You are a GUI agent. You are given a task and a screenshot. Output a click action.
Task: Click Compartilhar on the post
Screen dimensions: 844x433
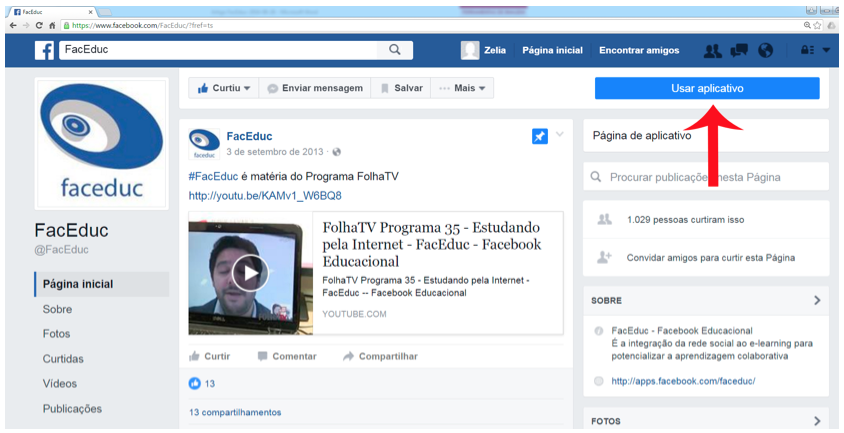(380, 357)
